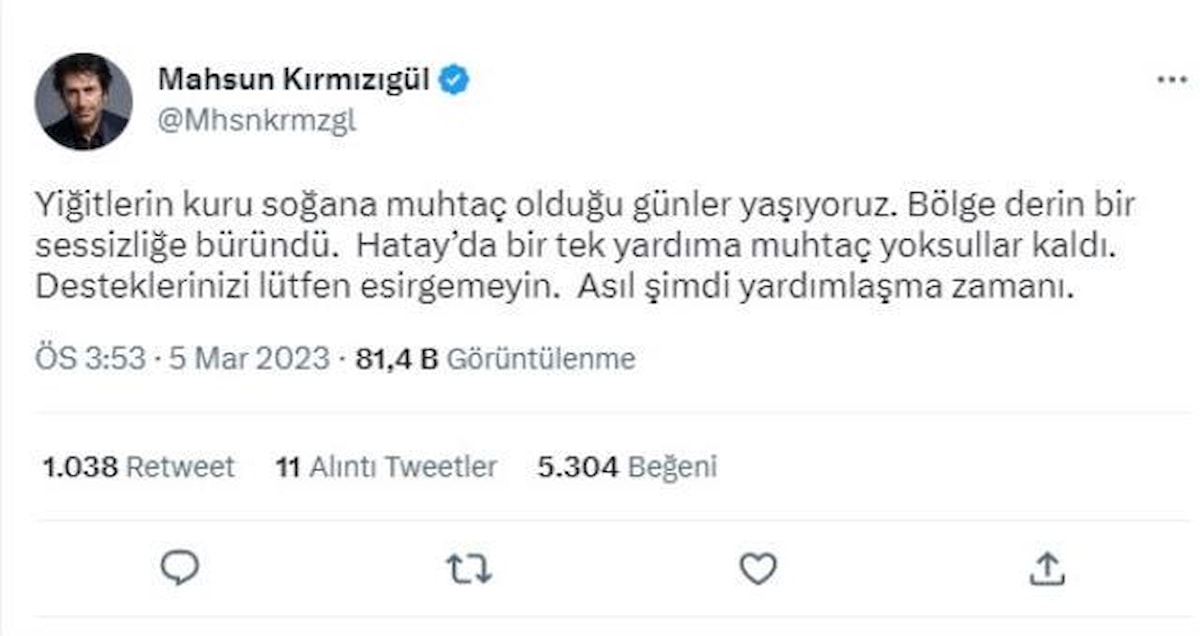
Task: Show the 1.038 Retweet list
Action: click(x=139, y=466)
